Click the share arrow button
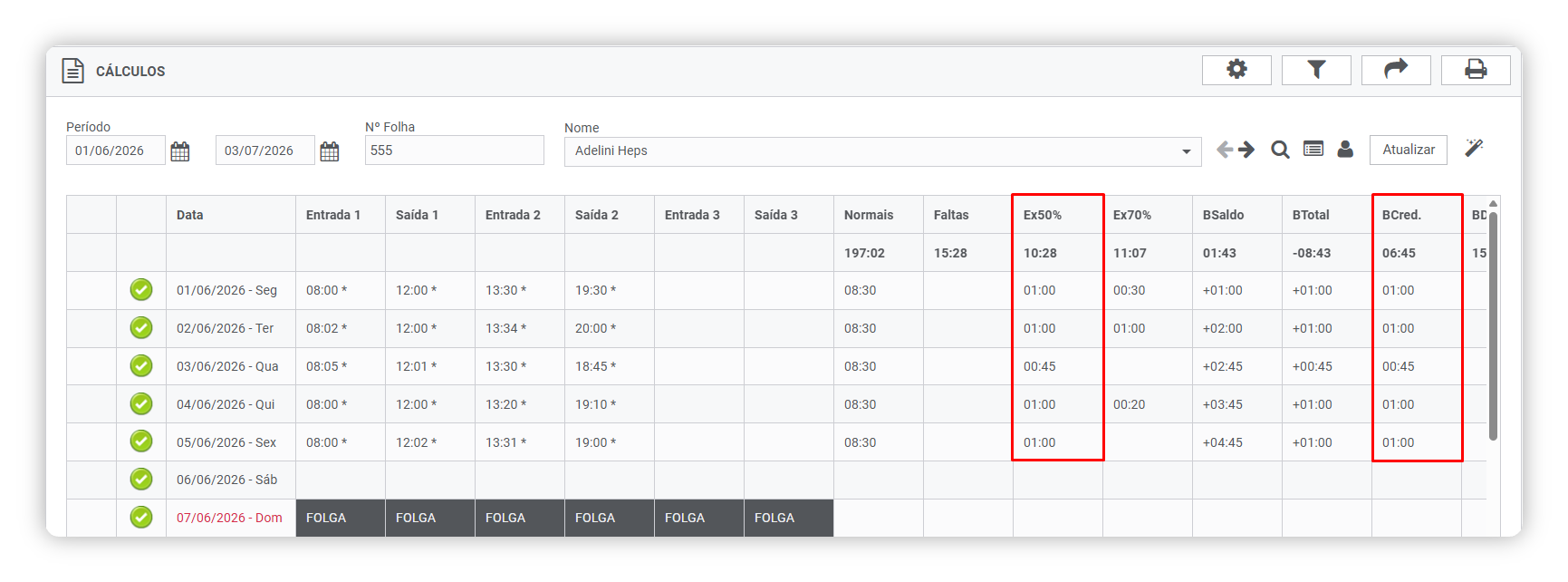The width and height of the screenshot is (1568, 582). 1396,70
